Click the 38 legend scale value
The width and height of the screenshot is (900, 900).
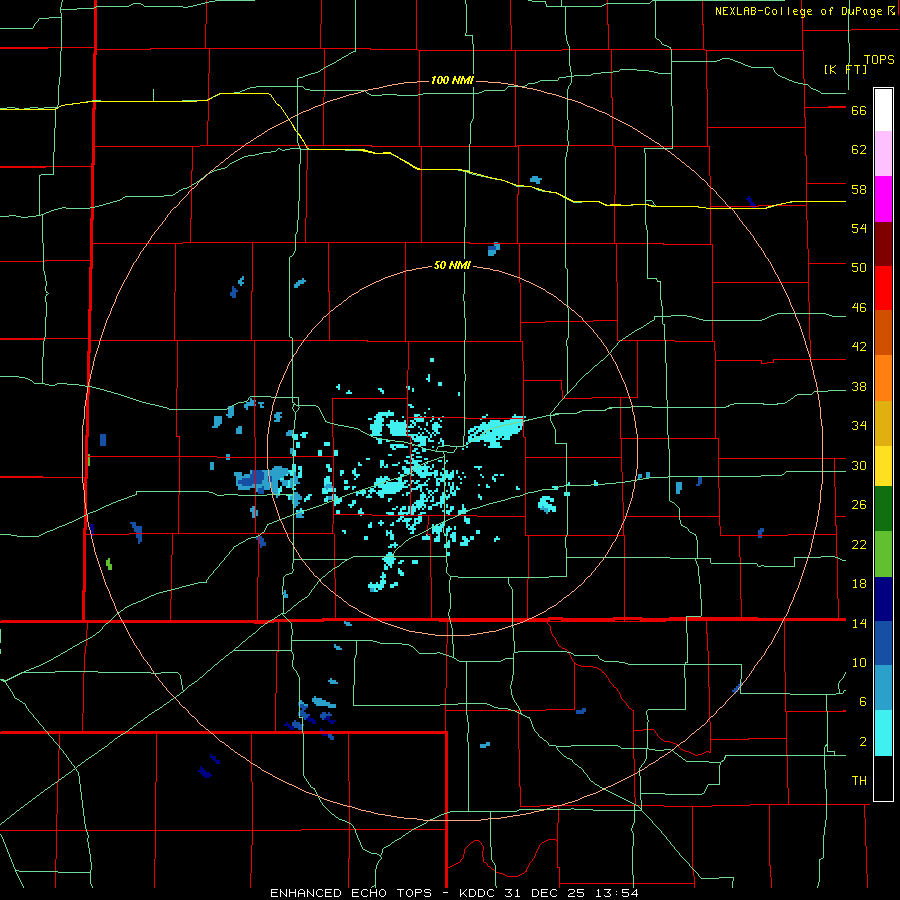tap(859, 386)
